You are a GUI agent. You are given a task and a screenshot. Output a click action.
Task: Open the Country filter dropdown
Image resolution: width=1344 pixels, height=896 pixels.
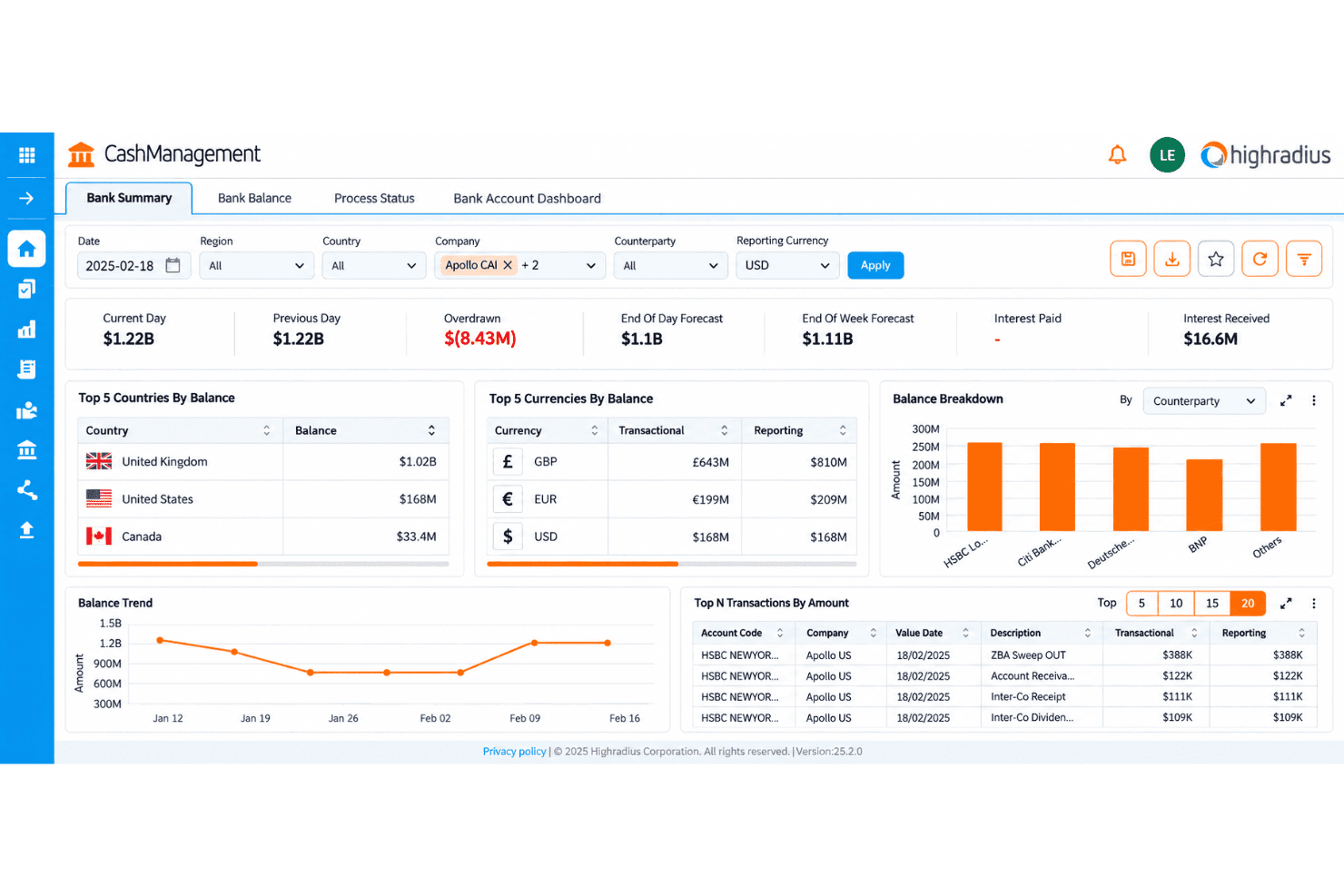(x=373, y=266)
